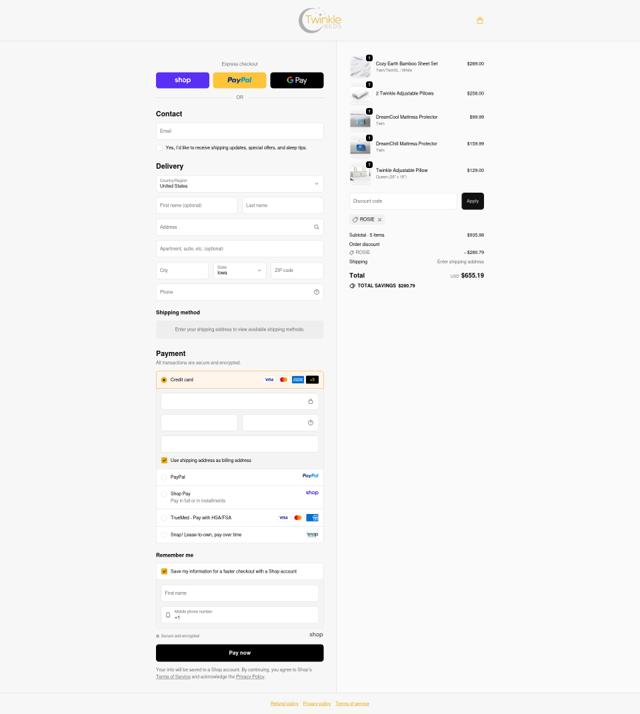The image size is (640, 714).
Task: Uncheck use shipping address as billing
Action: click(164, 460)
